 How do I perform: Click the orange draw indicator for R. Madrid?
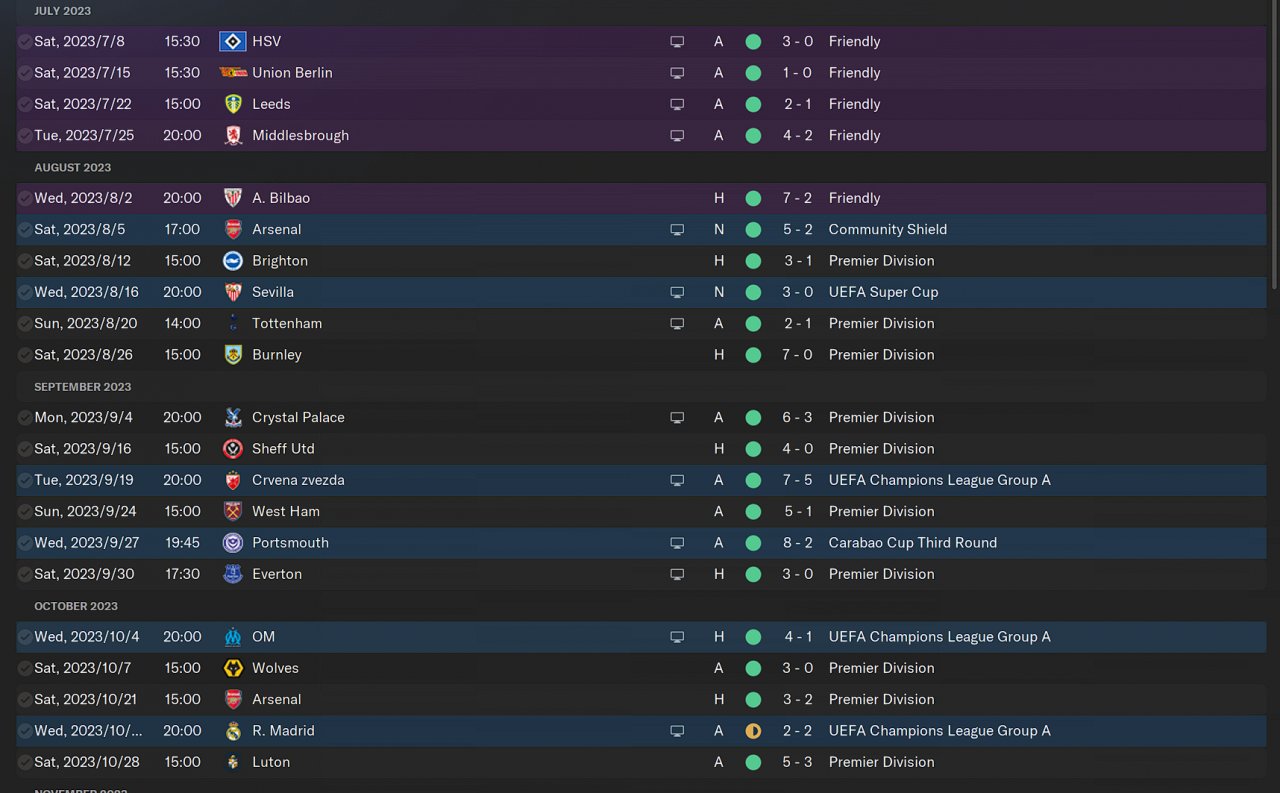(x=753, y=731)
